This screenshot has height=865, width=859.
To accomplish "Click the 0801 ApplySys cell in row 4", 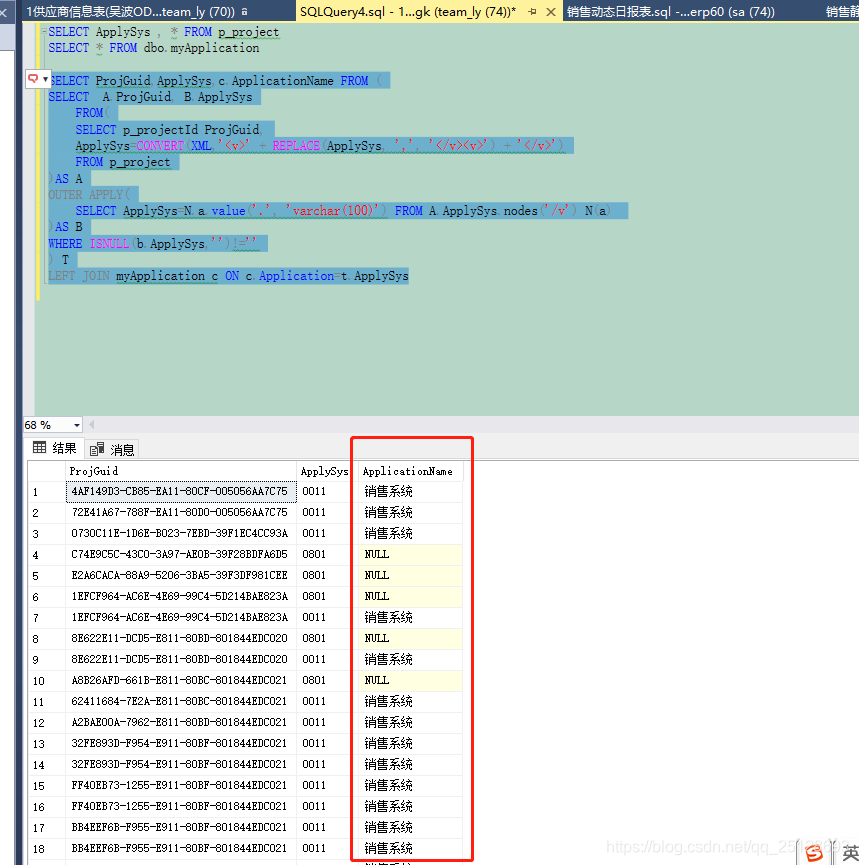I will coord(324,554).
